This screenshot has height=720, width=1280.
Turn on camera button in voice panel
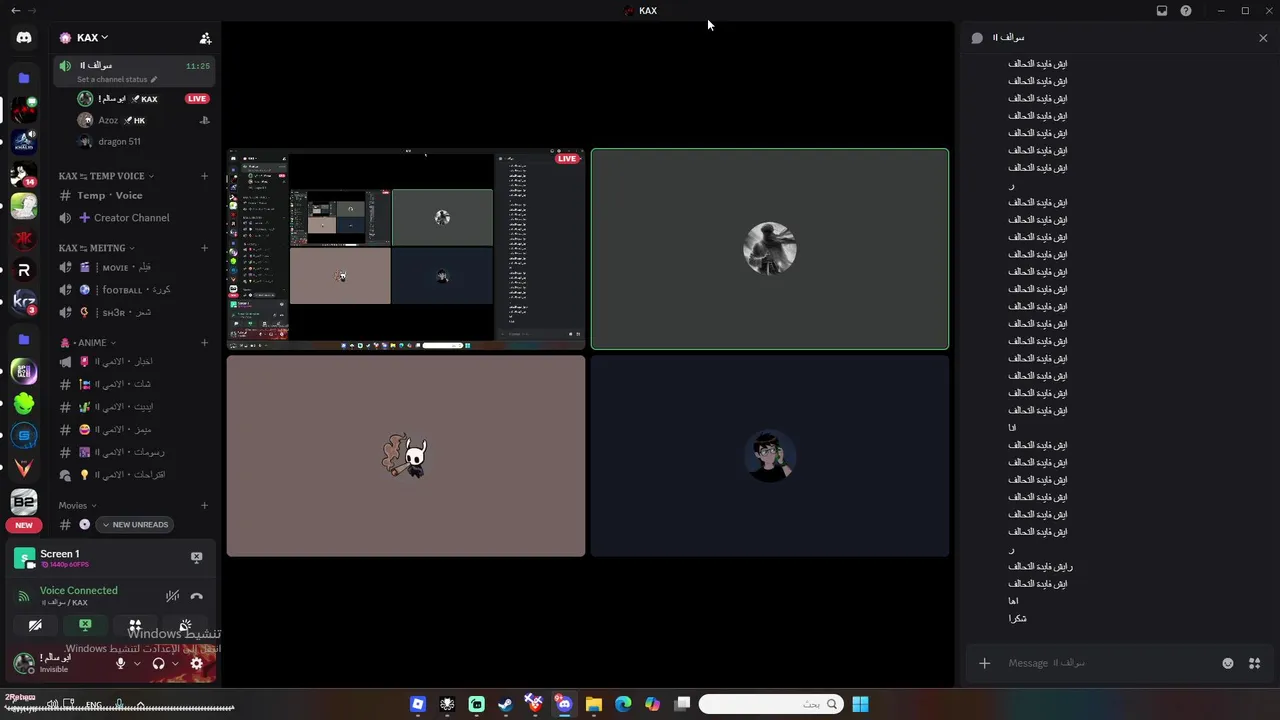[35, 626]
